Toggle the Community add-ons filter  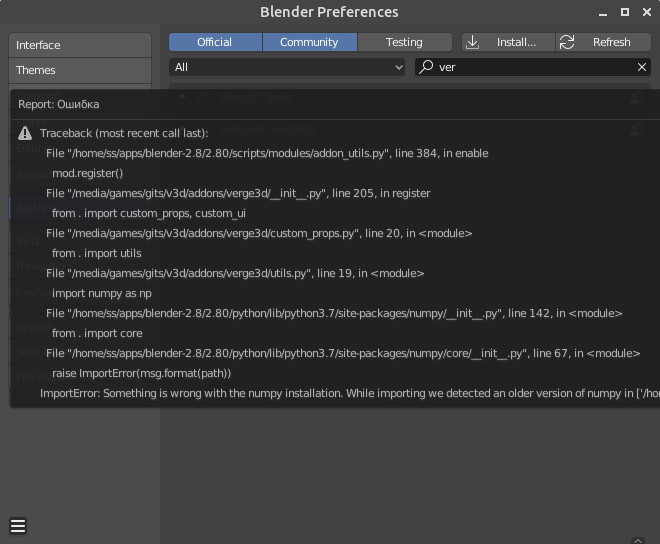[309, 42]
